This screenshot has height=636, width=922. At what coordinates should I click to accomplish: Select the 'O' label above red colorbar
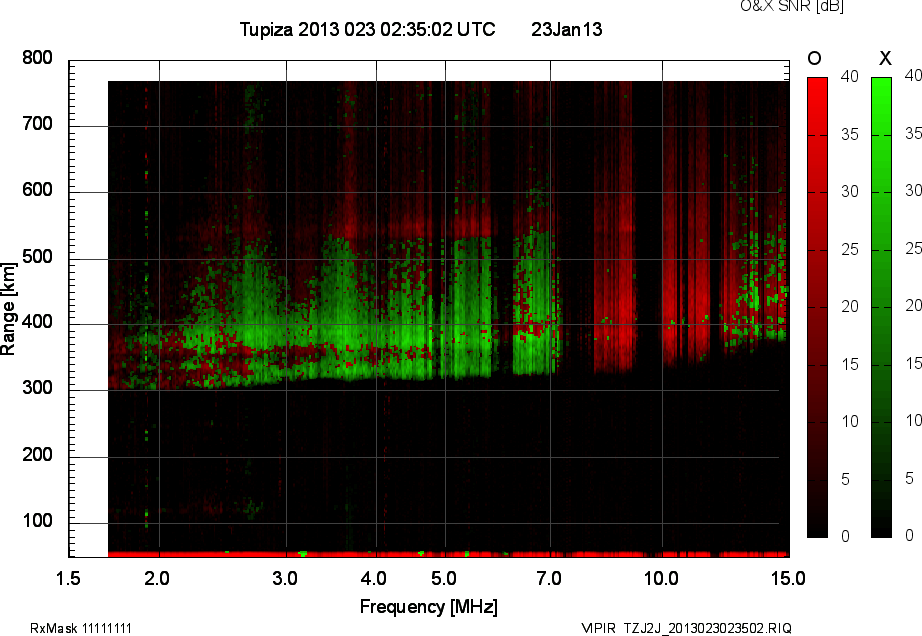pos(814,58)
